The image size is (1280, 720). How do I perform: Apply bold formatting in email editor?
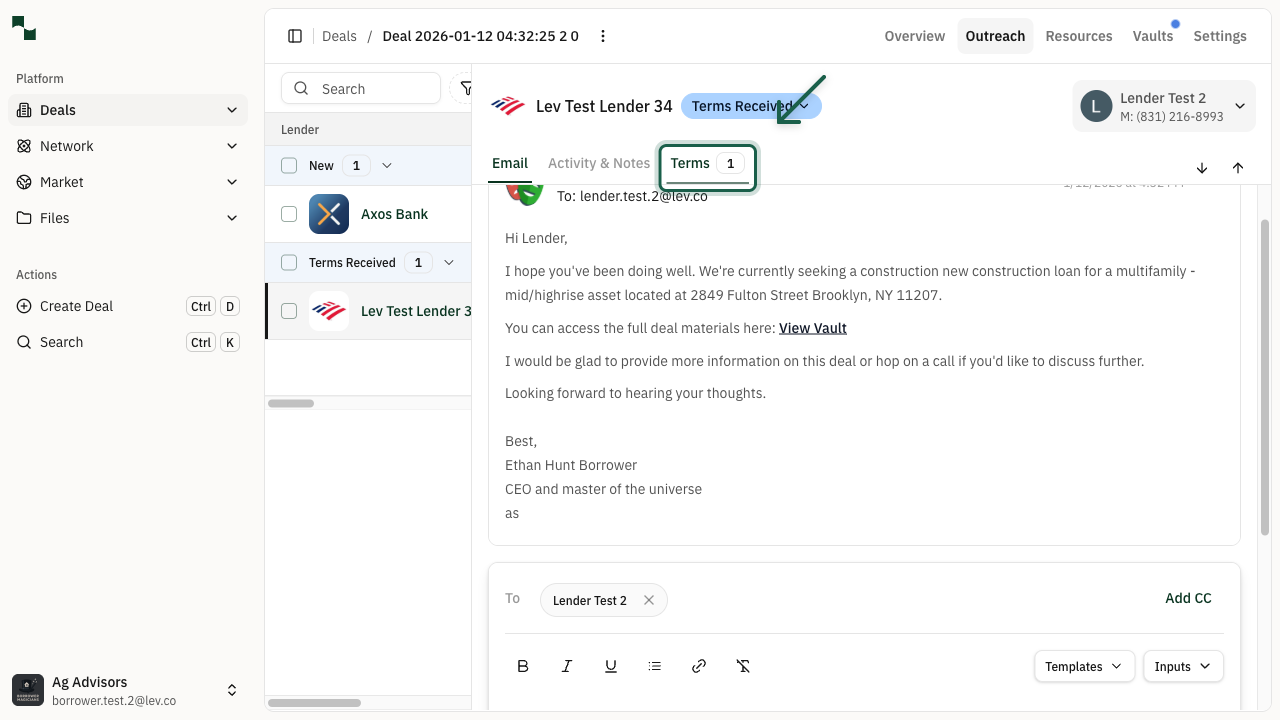point(523,666)
